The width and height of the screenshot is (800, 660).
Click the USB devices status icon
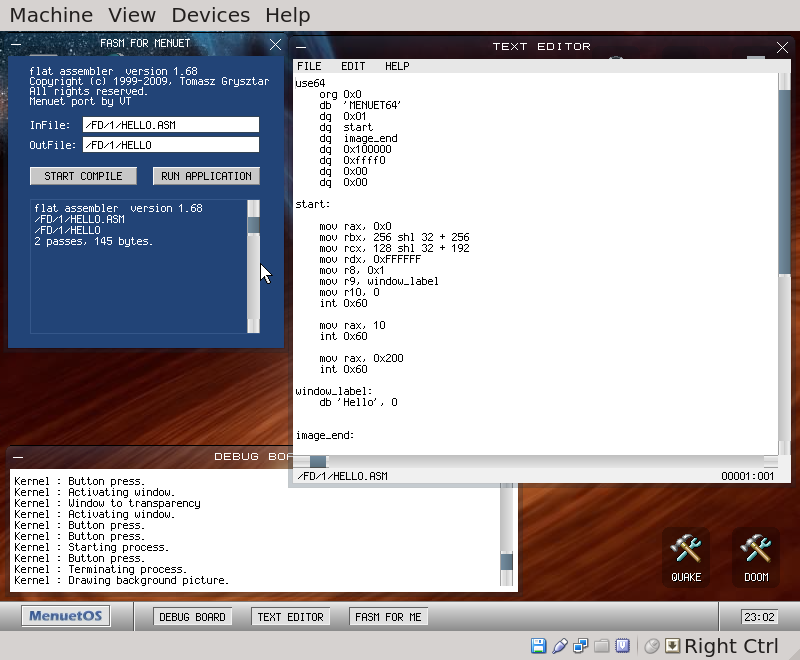click(x=560, y=646)
